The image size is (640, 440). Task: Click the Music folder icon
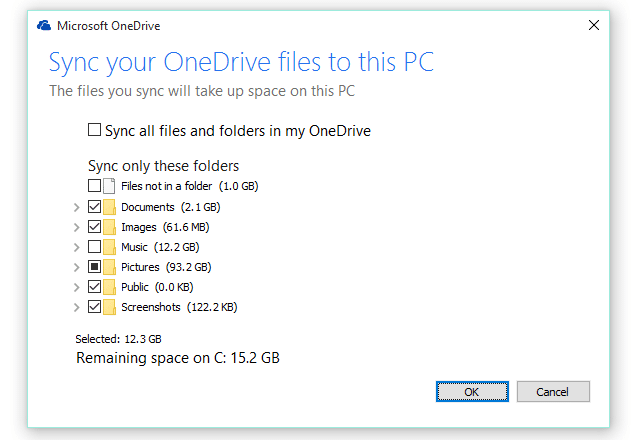[x=109, y=247]
